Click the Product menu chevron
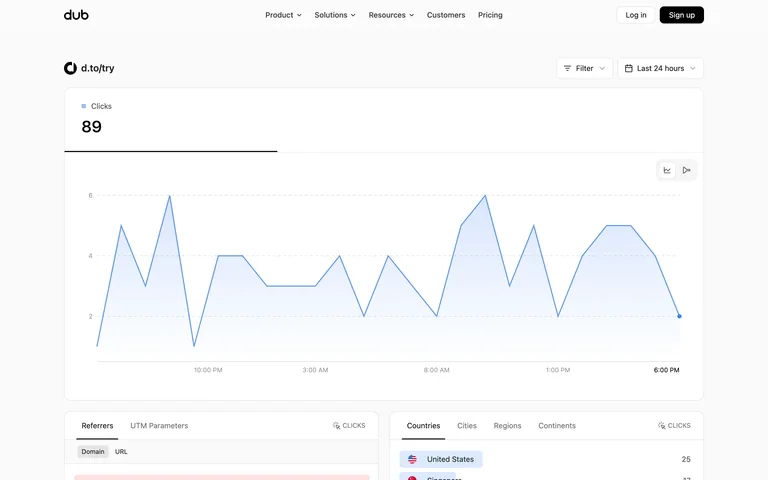 pyautogui.click(x=299, y=15)
